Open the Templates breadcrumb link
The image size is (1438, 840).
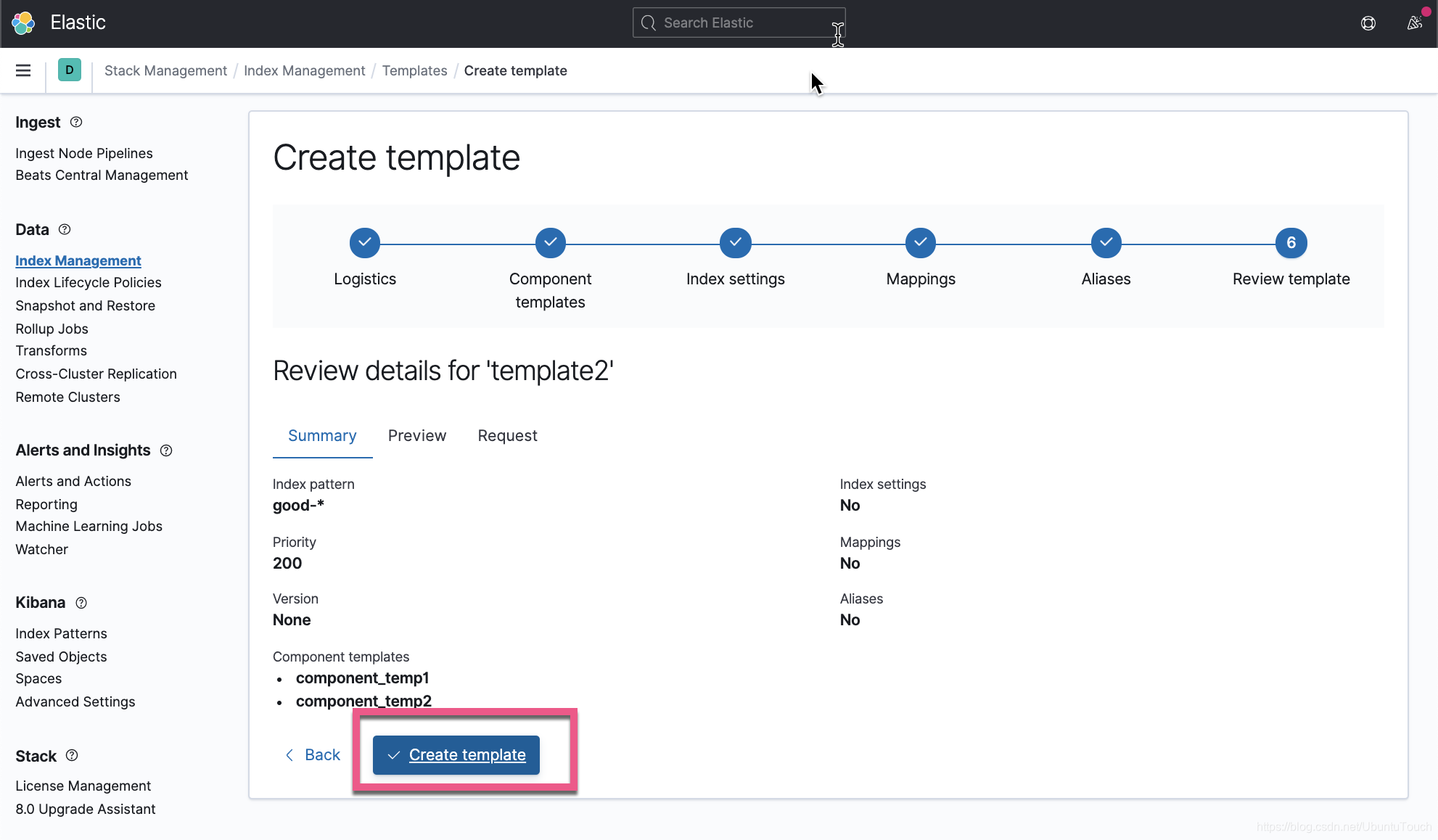point(415,70)
